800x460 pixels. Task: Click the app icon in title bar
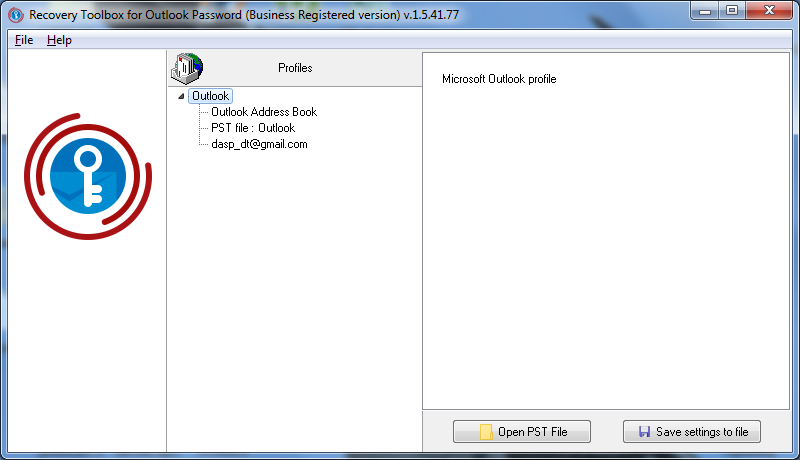[x=16, y=15]
